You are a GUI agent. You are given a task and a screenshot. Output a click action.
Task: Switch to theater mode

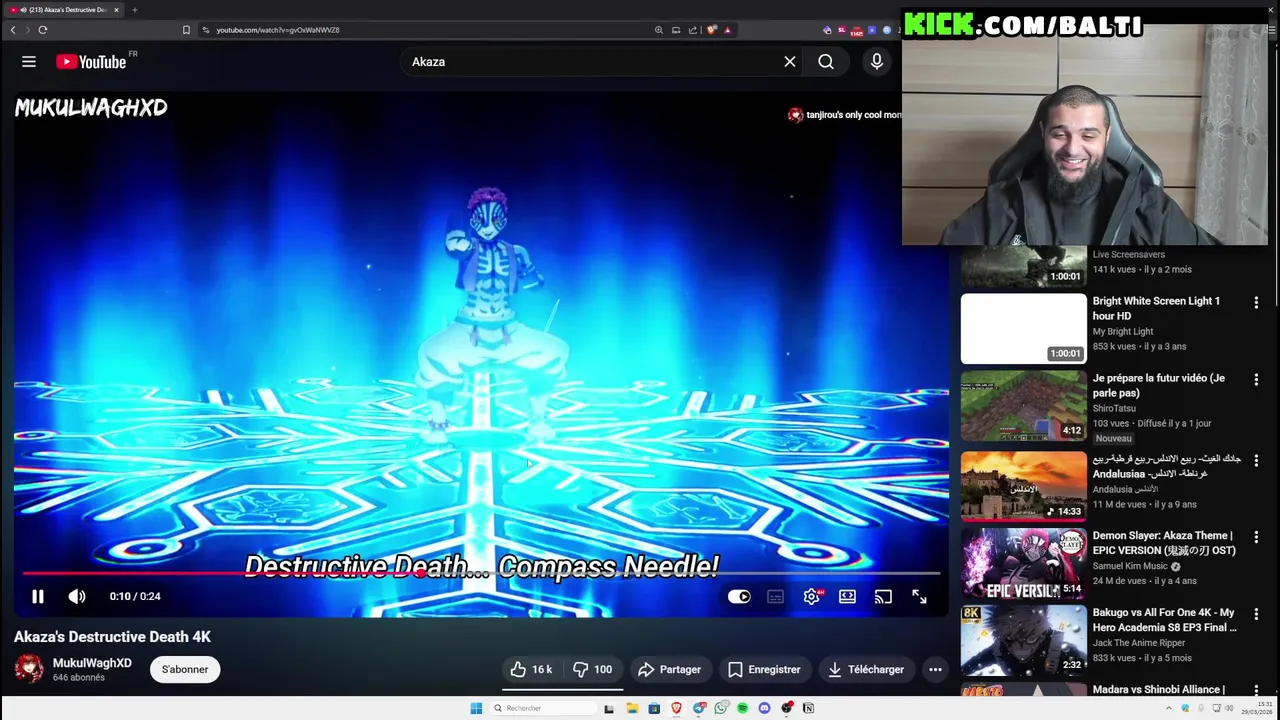click(x=847, y=596)
